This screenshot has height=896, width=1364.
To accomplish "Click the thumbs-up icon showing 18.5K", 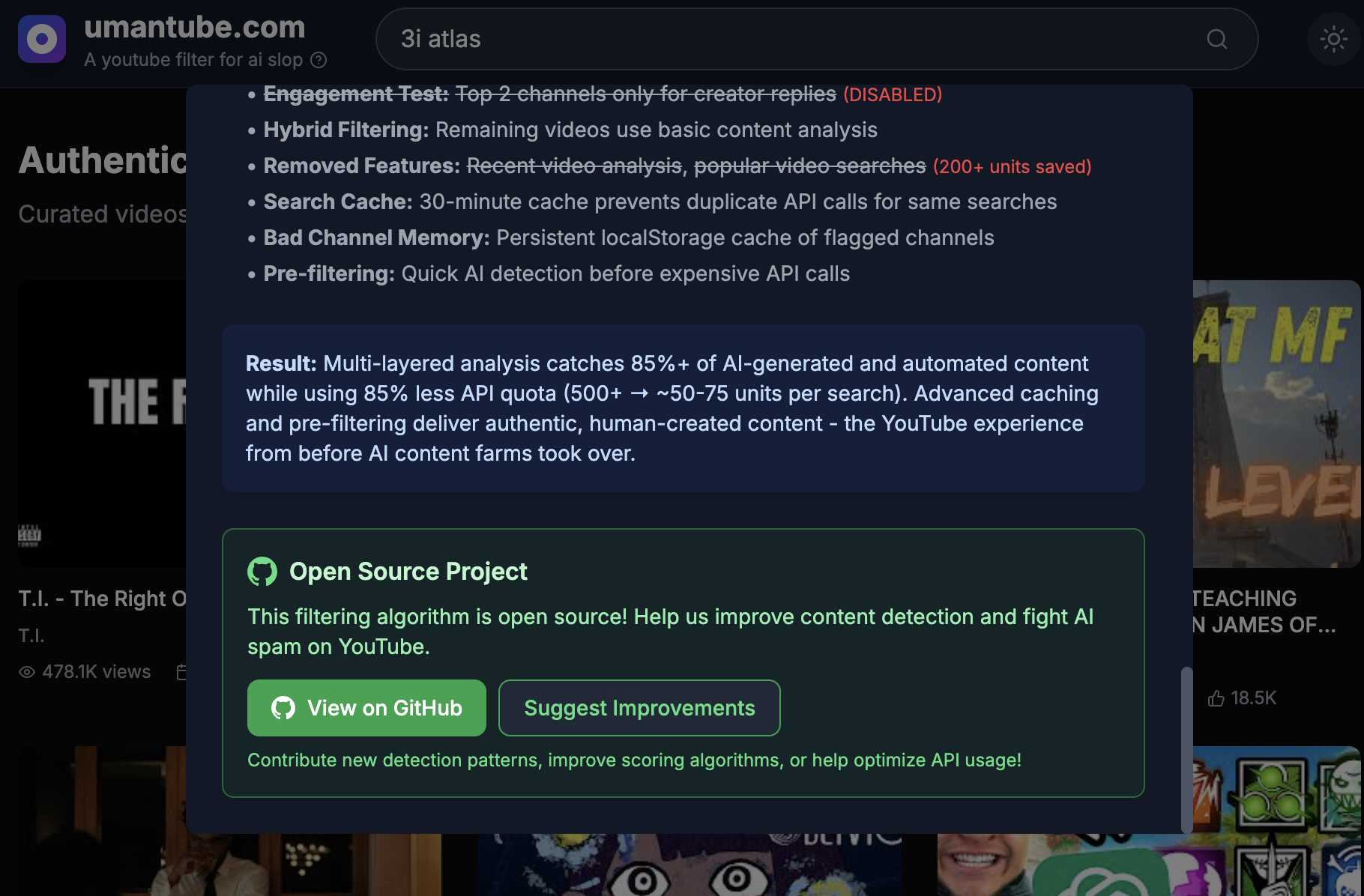I will click(1217, 697).
